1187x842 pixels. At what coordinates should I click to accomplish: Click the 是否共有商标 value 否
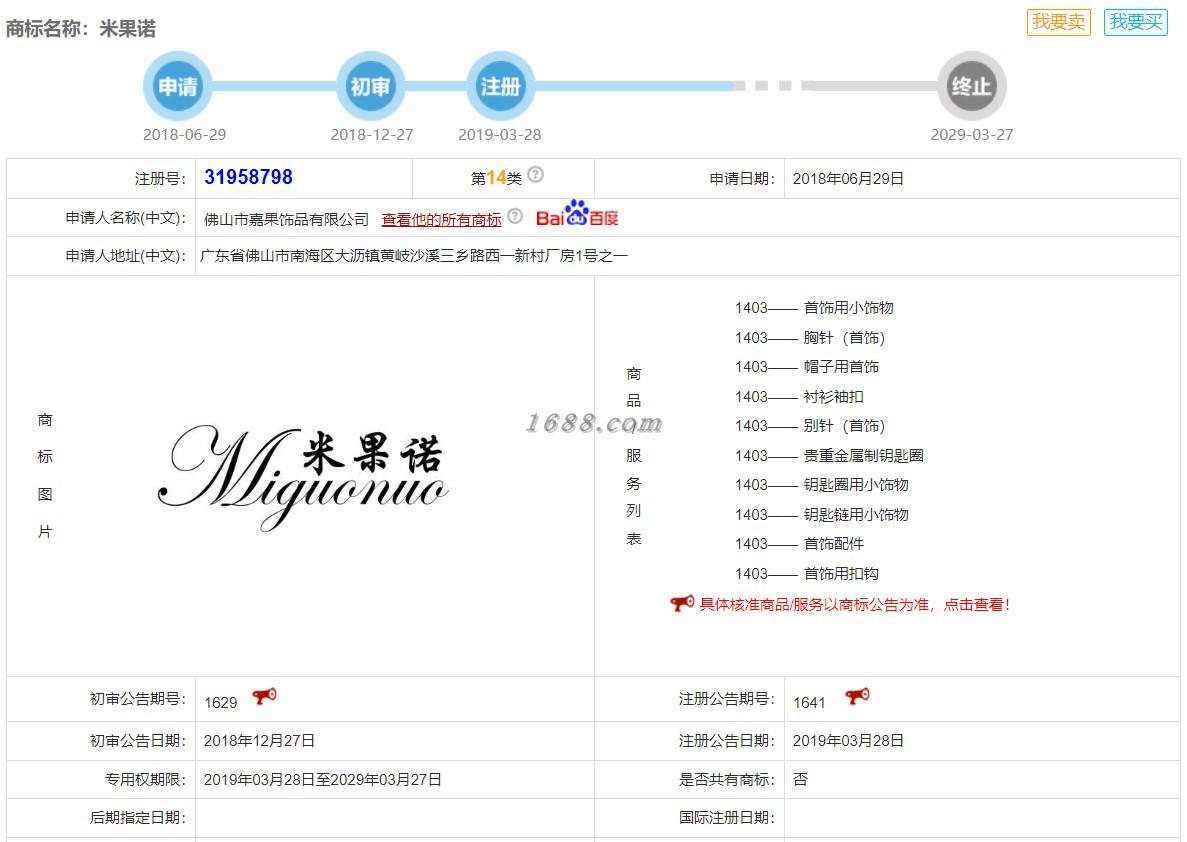pos(800,779)
